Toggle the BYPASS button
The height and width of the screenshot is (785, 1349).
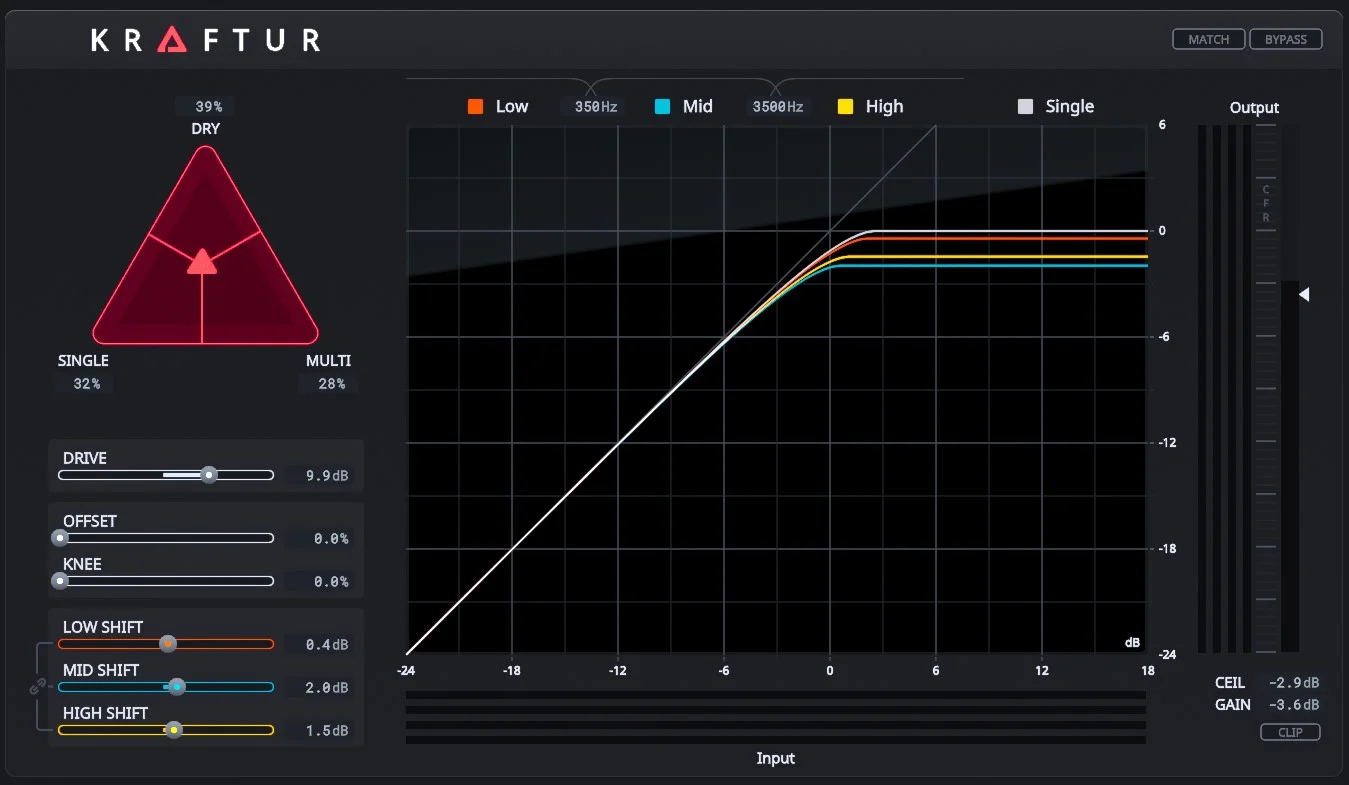pyautogui.click(x=1286, y=39)
